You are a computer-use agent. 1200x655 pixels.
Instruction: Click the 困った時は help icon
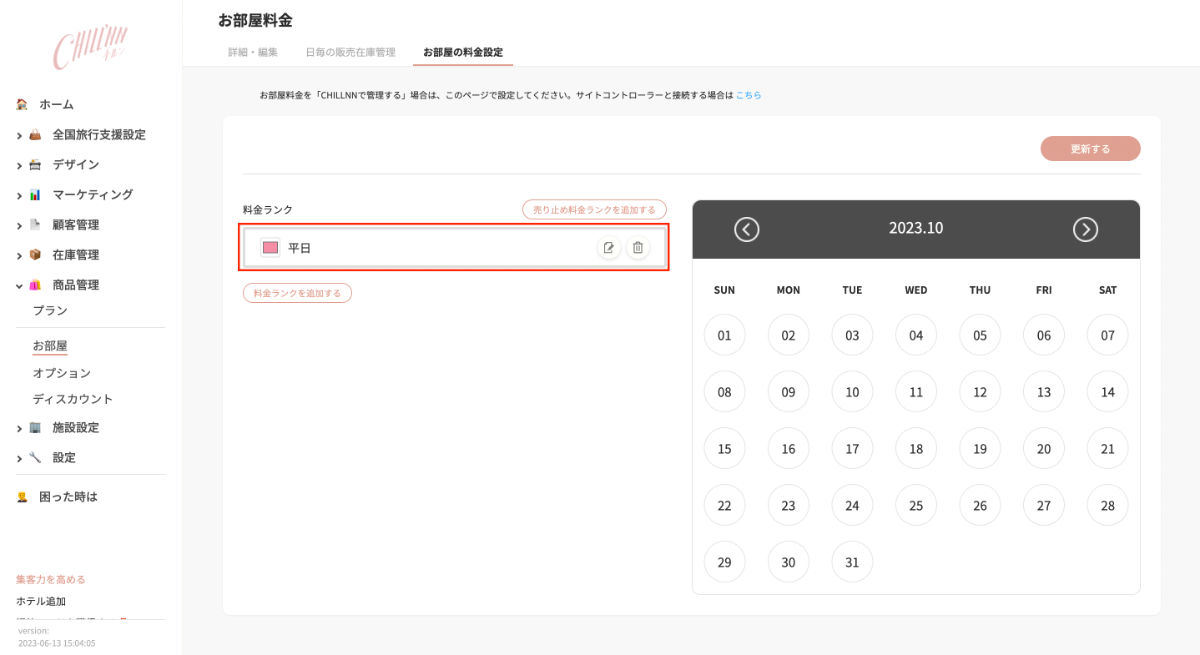[x=22, y=495]
